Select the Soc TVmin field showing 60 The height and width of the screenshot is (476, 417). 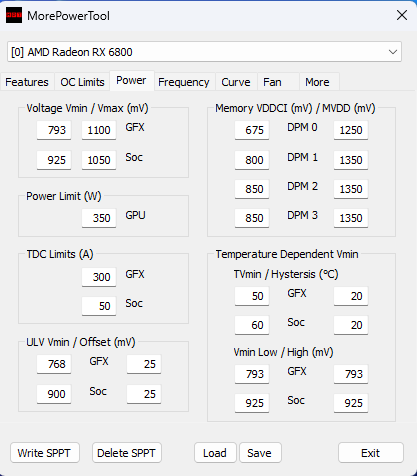252,325
